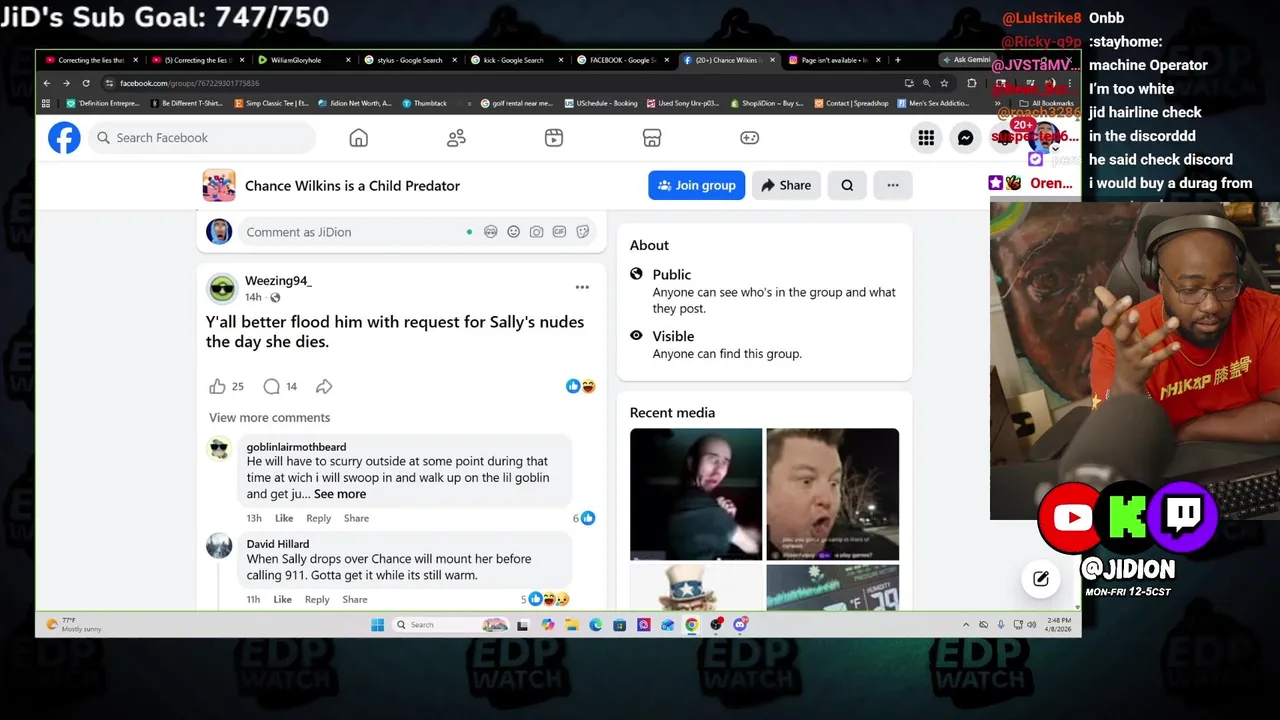Open the Gaming controller icon

coord(749,138)
